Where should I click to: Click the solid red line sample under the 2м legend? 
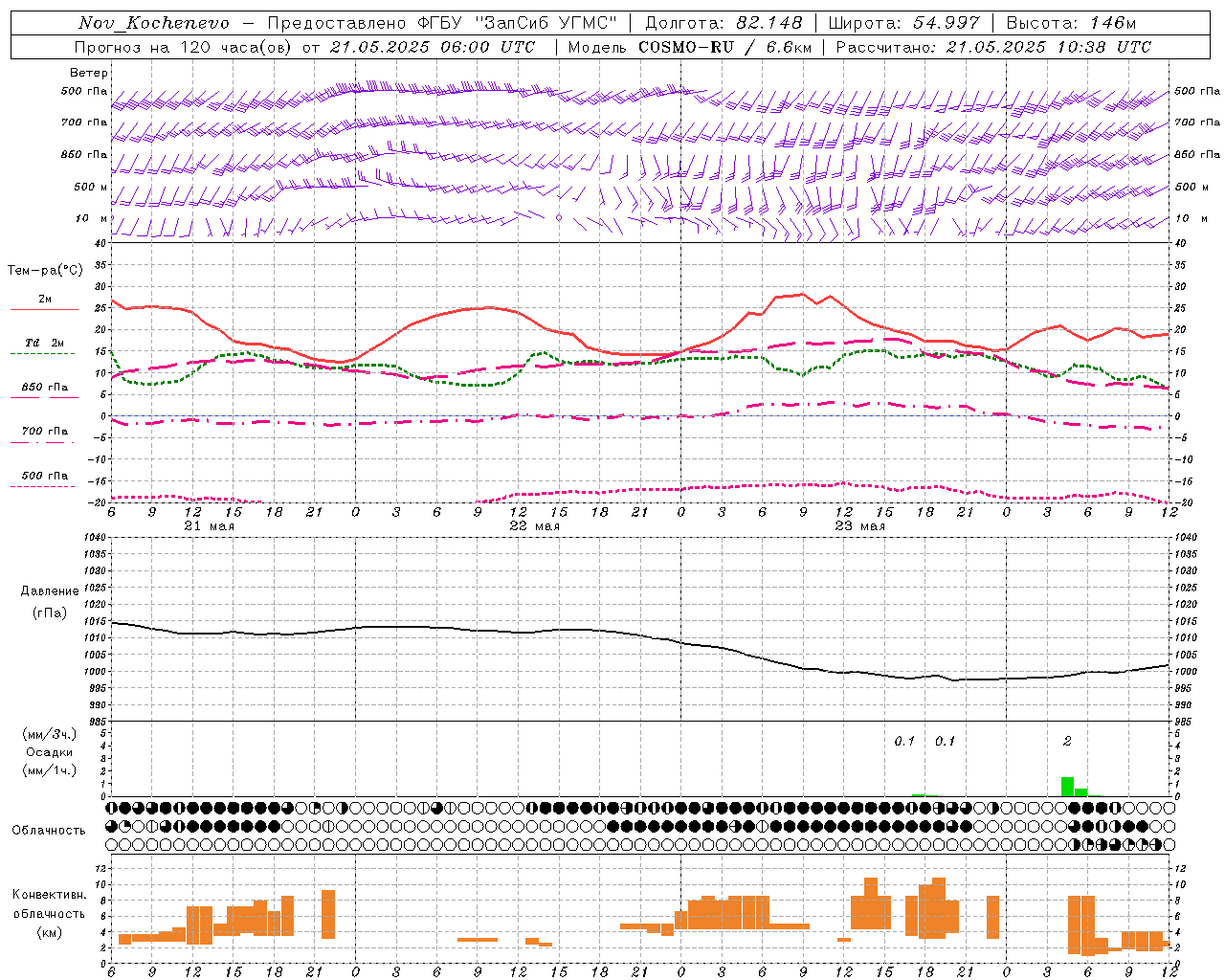point(44,309)
